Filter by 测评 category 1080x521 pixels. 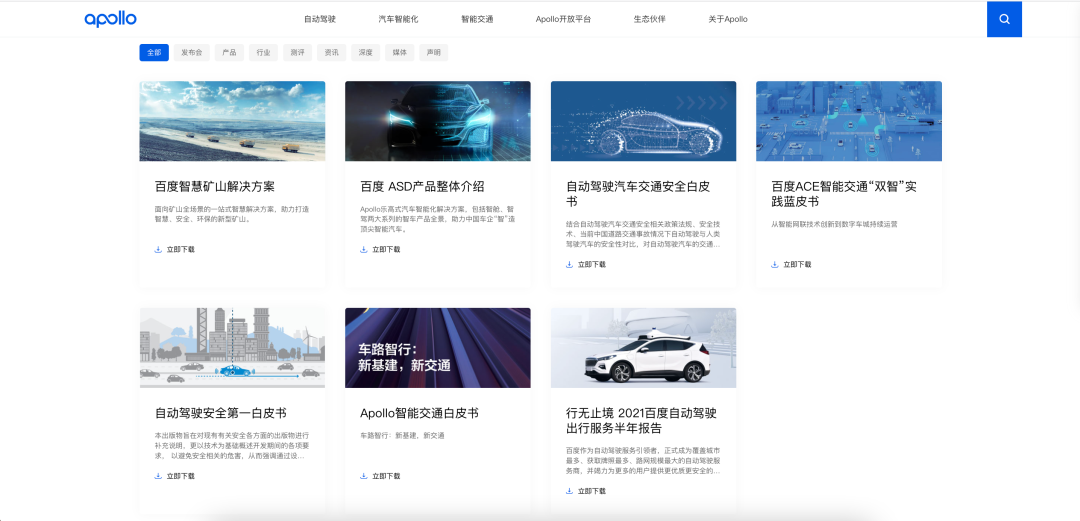298,52
